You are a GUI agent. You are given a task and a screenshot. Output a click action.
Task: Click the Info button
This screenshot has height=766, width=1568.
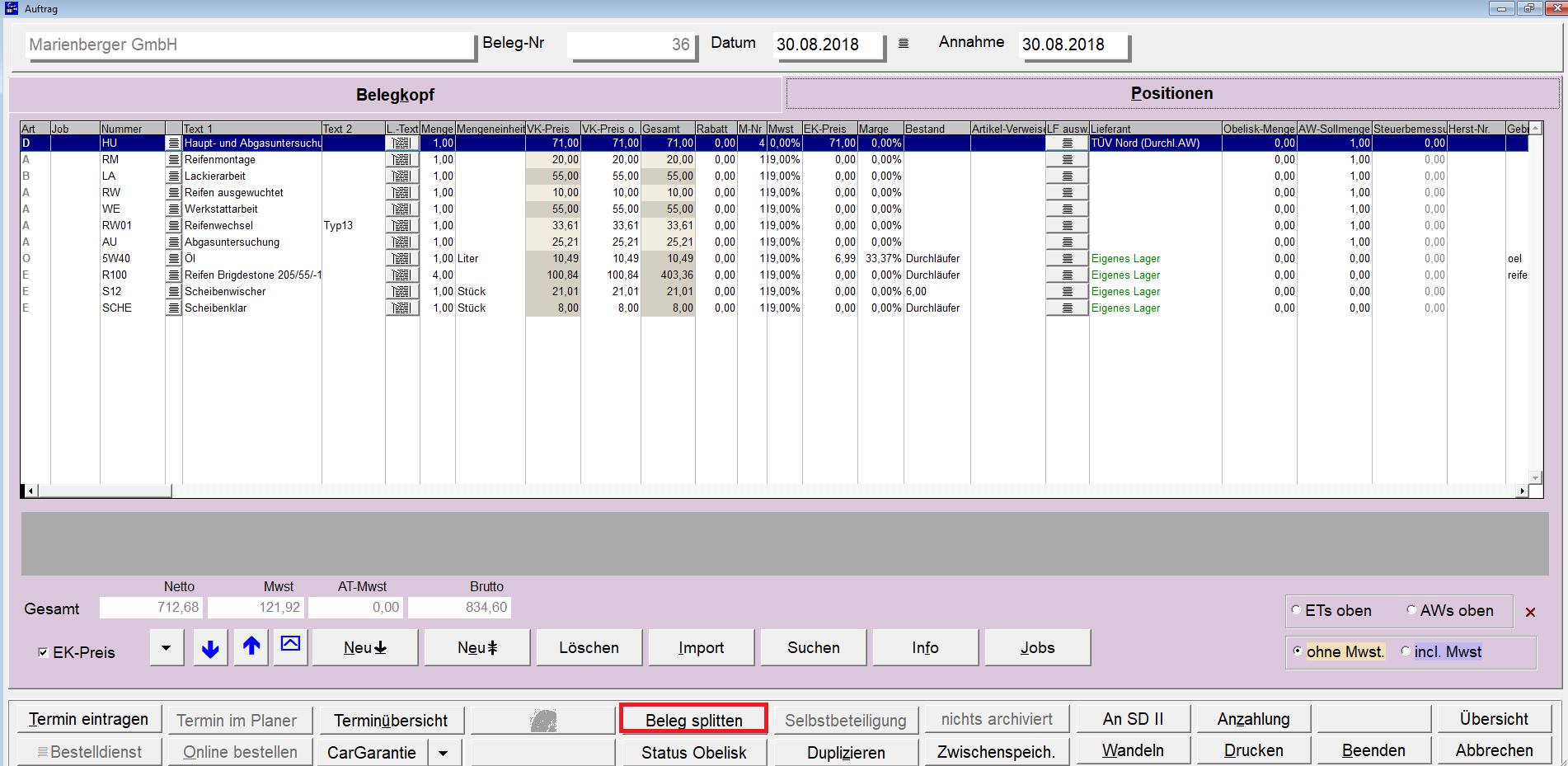pos(925,648)
